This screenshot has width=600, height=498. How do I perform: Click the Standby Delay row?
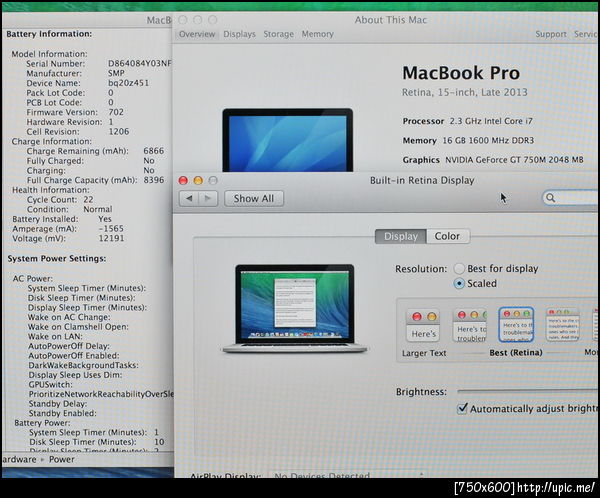click(58, 403)
